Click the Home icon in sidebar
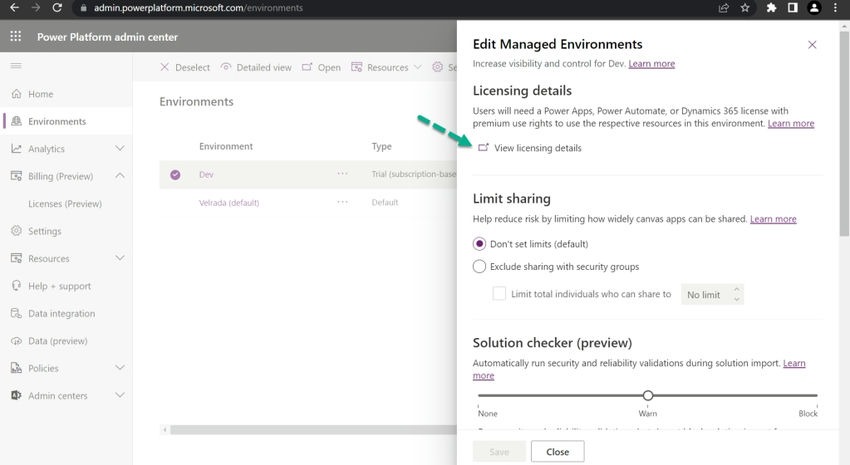The height and width of the screenshot is (465, 850). 16,94
